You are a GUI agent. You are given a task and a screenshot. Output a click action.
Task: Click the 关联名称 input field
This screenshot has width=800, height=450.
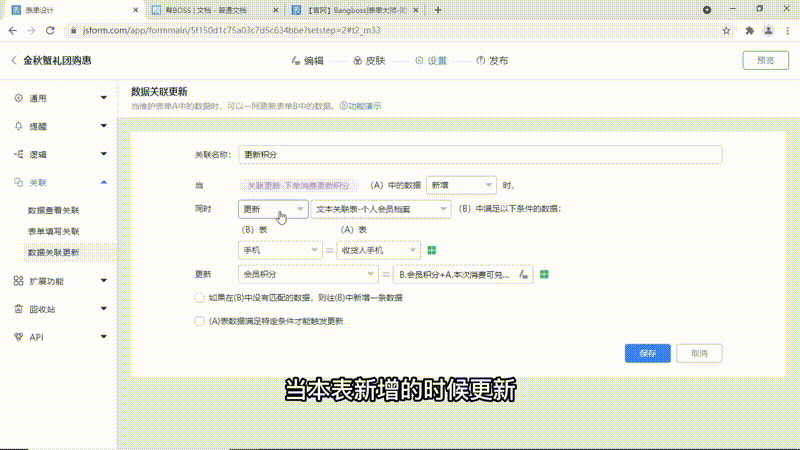coord(480,155)
